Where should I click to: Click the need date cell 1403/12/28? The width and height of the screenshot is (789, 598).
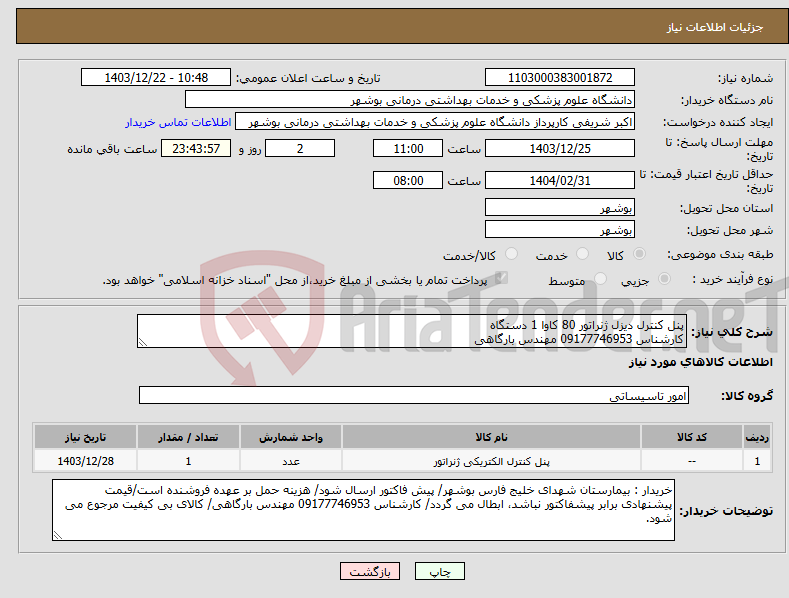pos(86,461)
